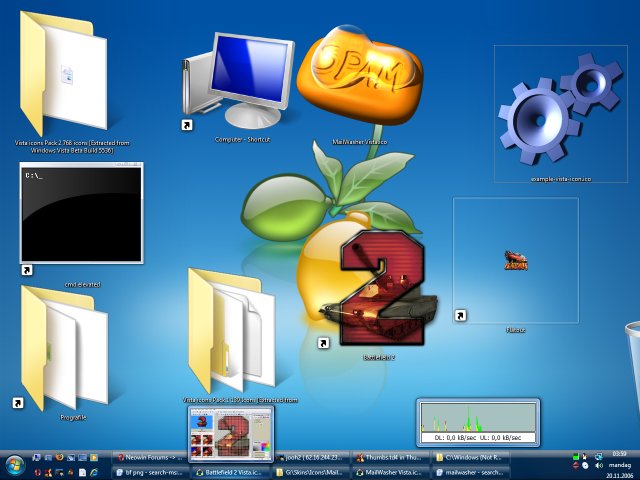Click the network computers tray icon
This screenshot has width=640, height=480.
point(598,457)
